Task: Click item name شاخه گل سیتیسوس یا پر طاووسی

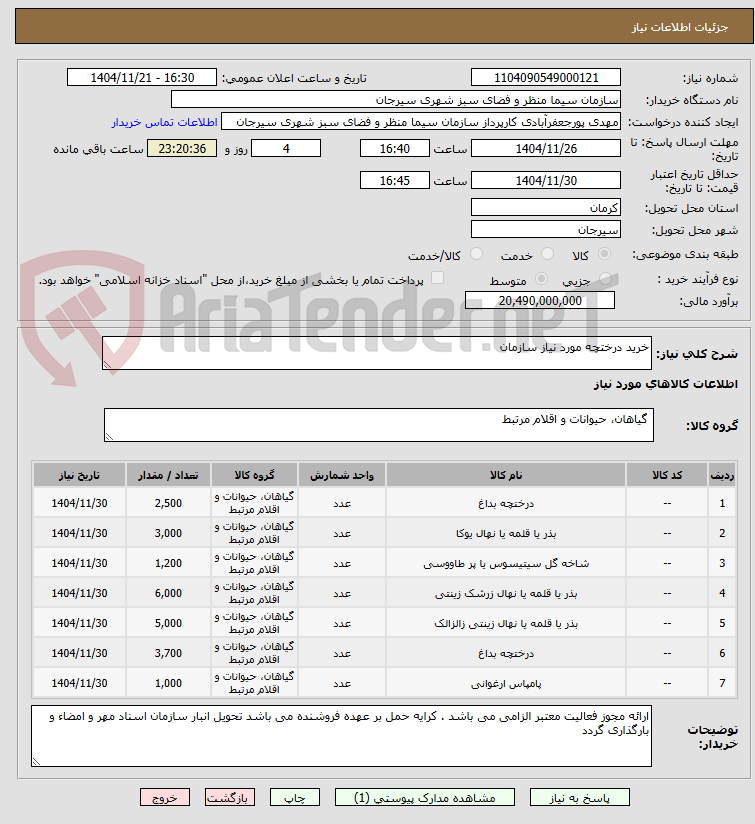Action: click(x=505, y=563)
